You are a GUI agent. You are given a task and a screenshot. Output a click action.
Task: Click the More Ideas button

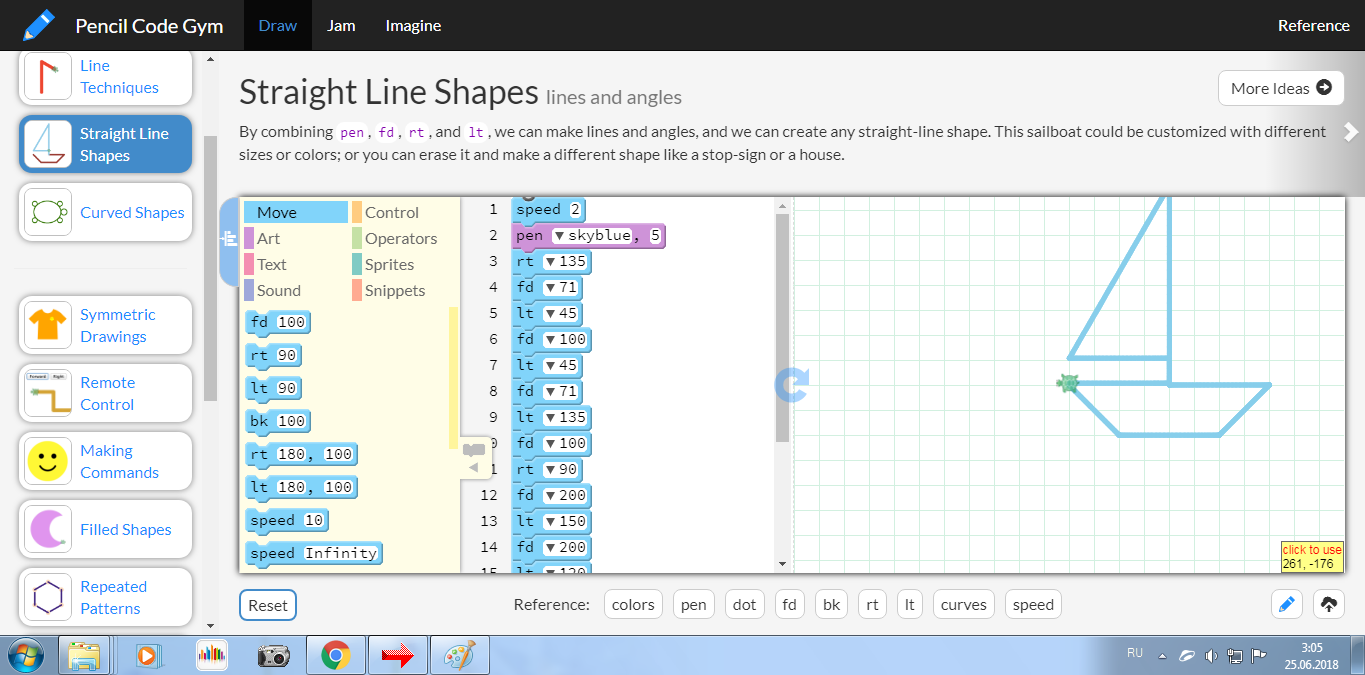pyautogui.click(x=1281, y=88)
